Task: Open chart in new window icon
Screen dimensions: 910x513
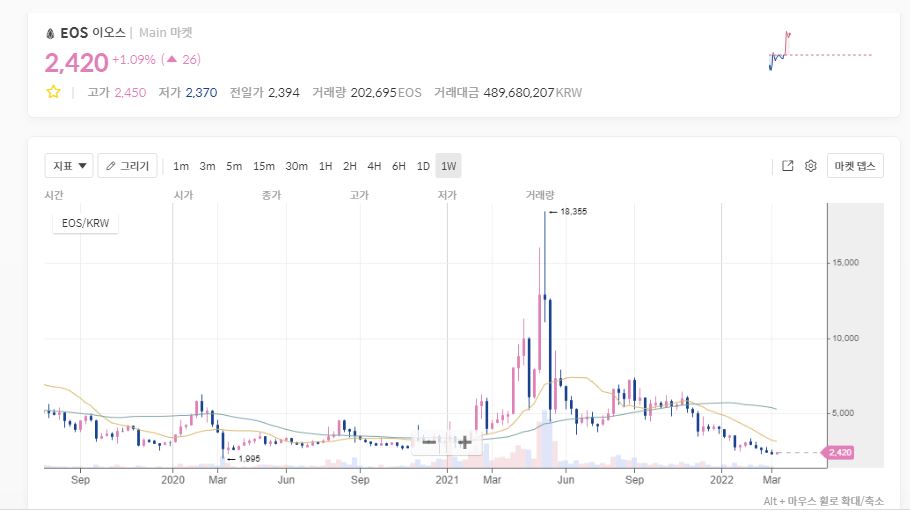Action: pyautogui.click(x=788, y=166)
